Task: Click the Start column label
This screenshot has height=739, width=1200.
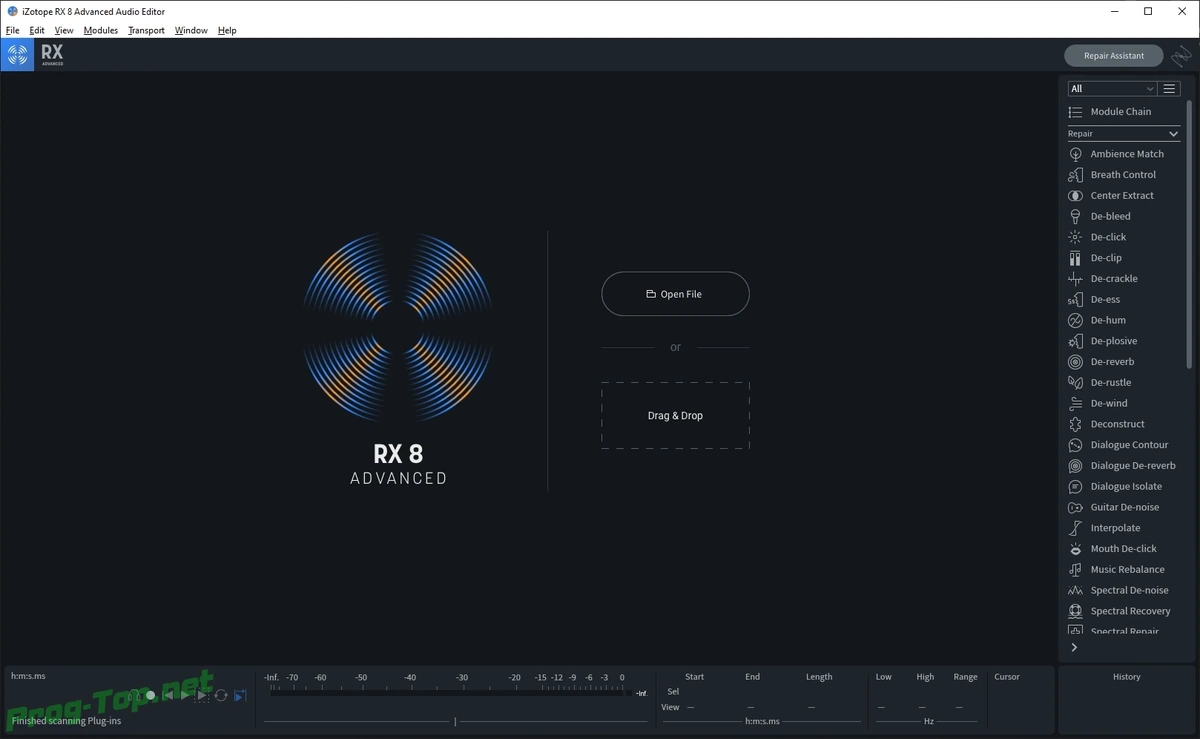Action: click(x=694, y=677)
